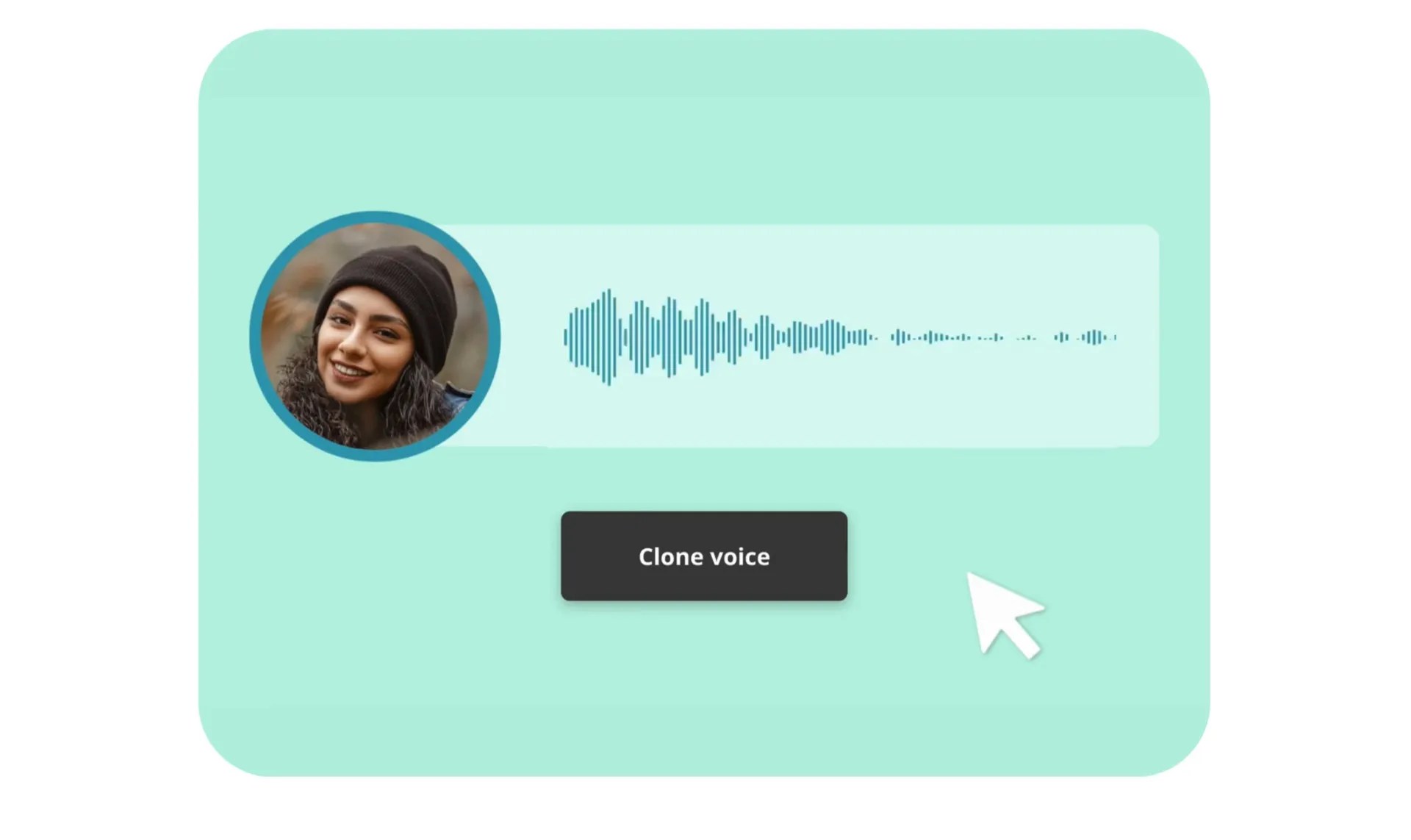Click the tallest peak of the waveform

608,337
